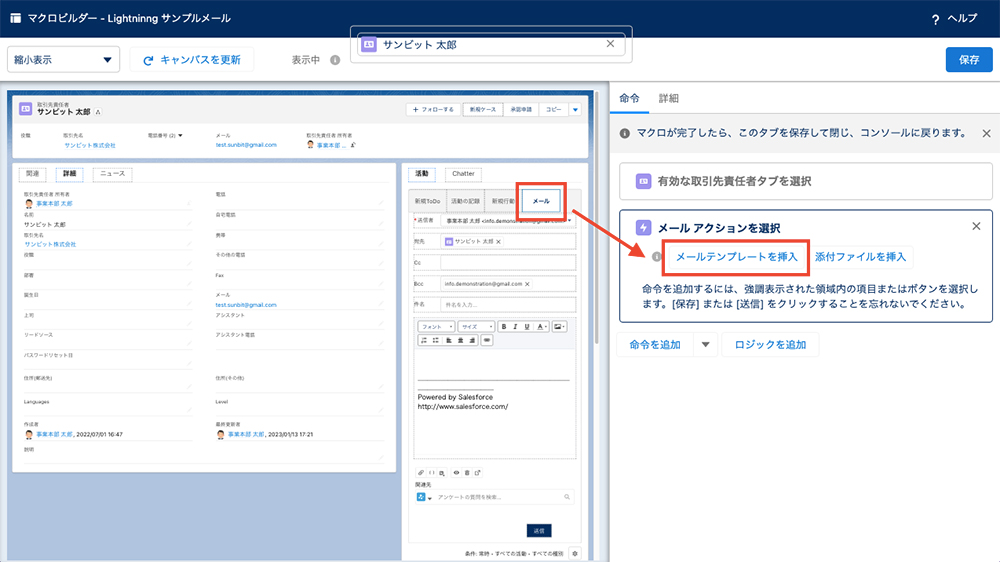The image size is (1000, 562).
Task: Open test.sunbit@gmail.com link in highlights panel
Action: 246,145
